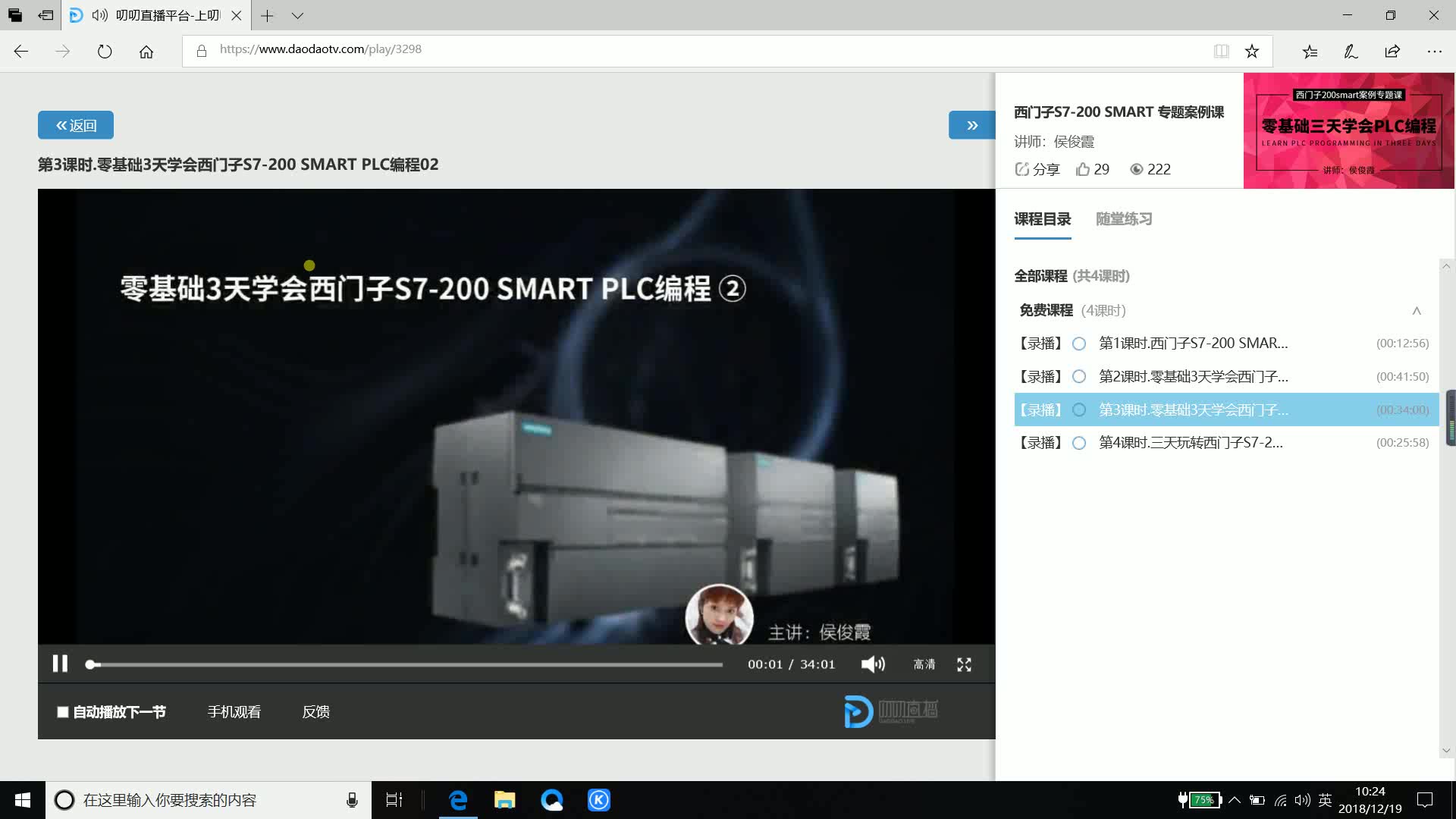
Task: Select the highlighted 第3课时 lesson row
Action: click(x=1226, y=410)
